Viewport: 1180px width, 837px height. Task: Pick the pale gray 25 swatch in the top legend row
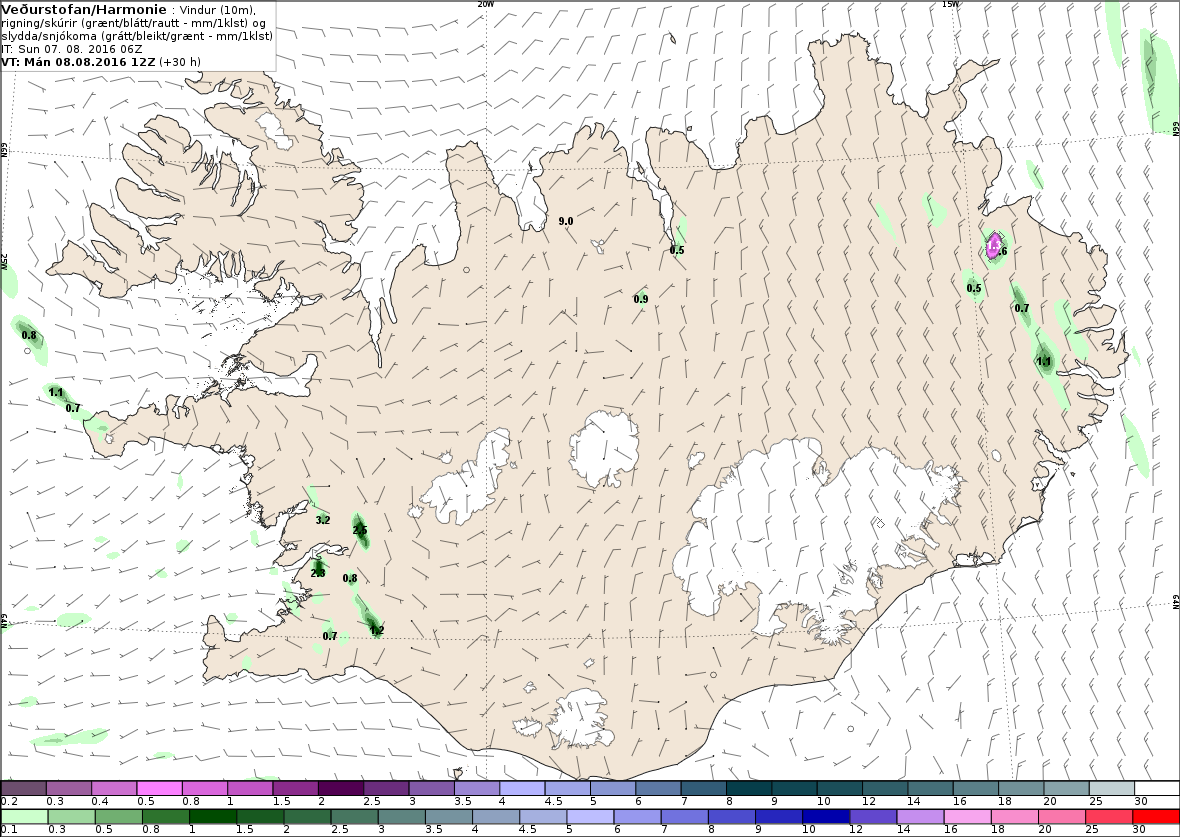click(1112, 788)
